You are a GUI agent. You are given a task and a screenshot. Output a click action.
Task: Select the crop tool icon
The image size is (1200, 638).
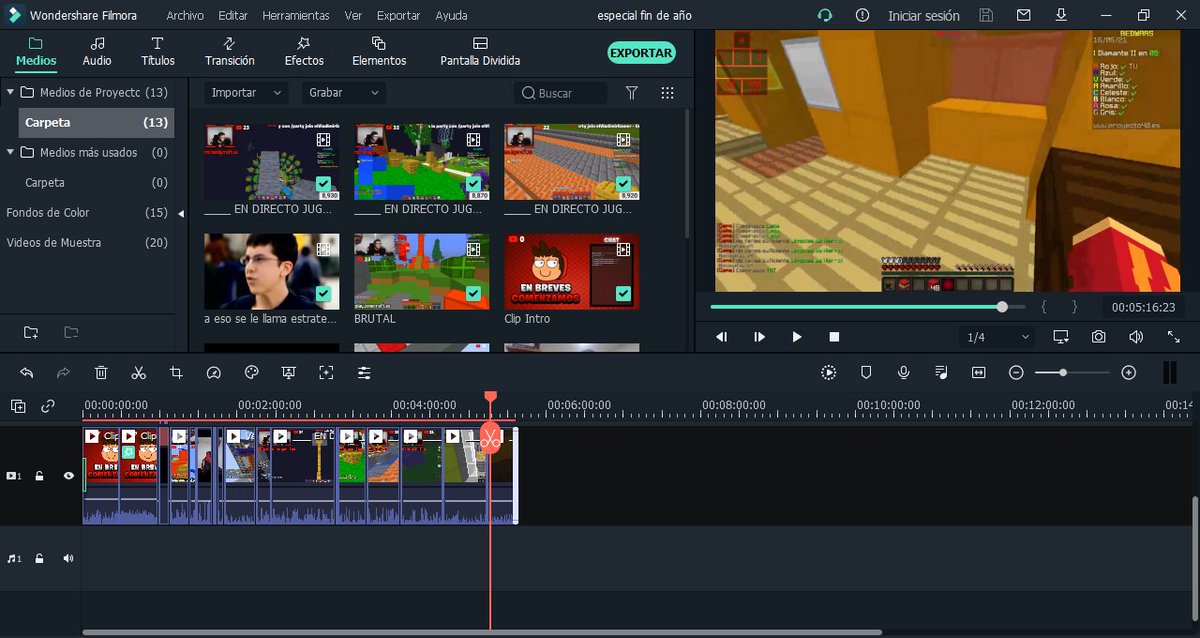[176, 372]
